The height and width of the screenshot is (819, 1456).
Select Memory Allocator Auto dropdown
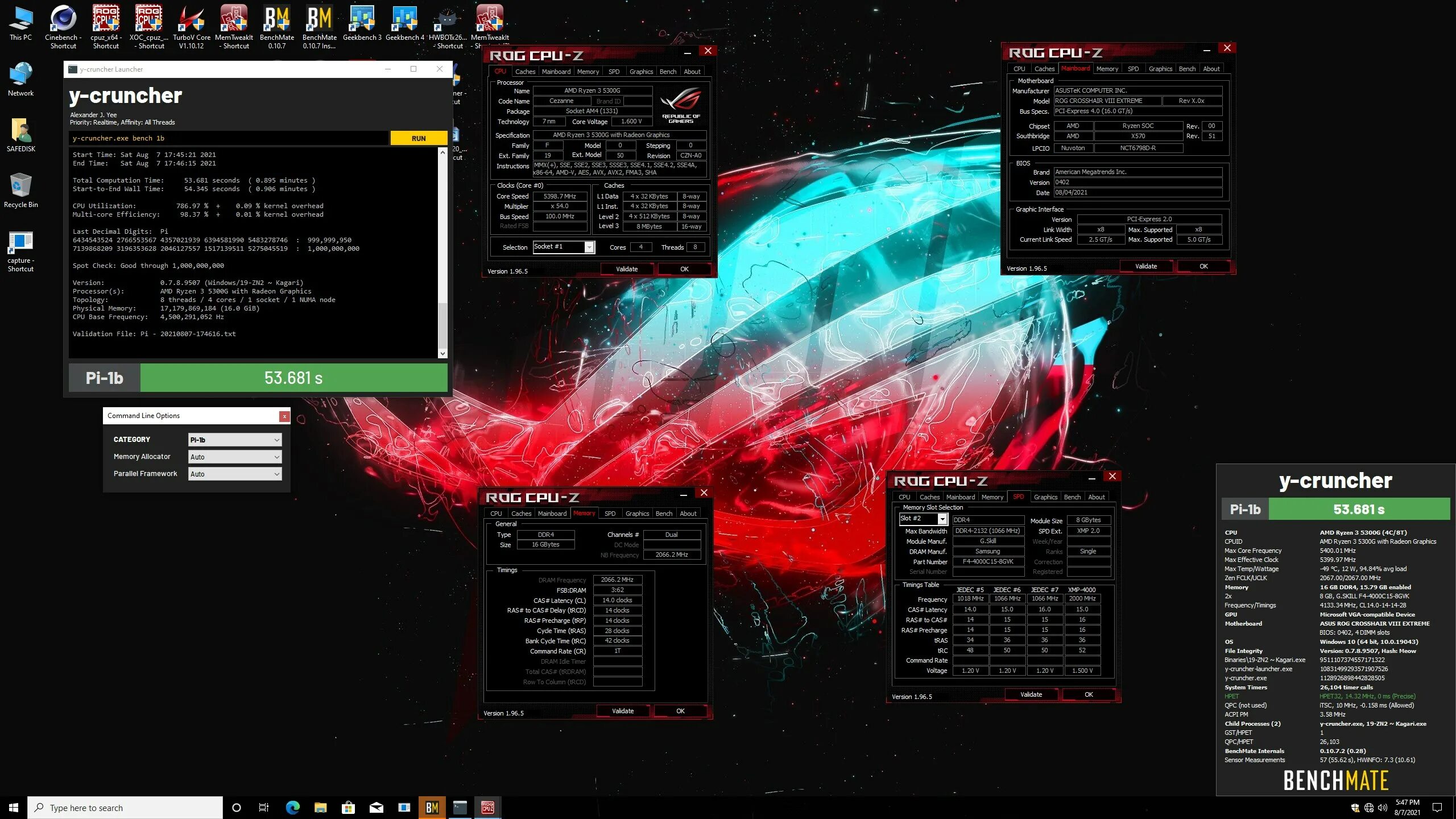tap(234, 456)
